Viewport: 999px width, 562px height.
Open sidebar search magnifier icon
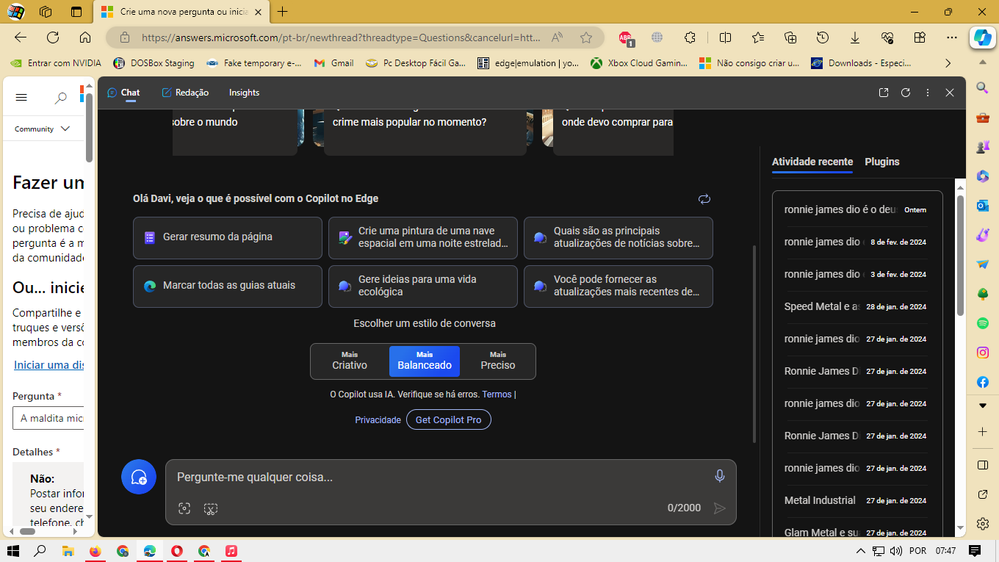(x=982, y=88)
